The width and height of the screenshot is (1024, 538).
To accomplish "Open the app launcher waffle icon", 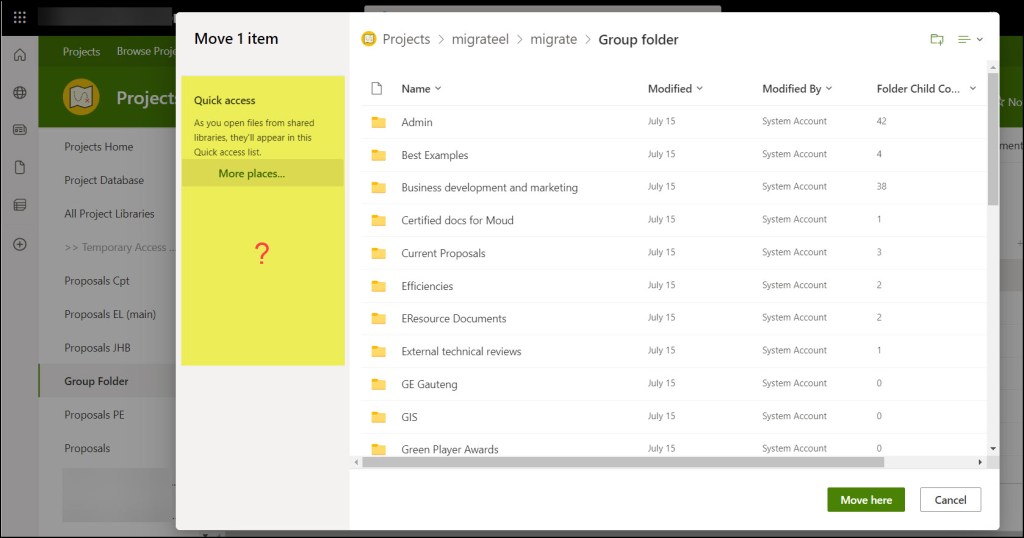I will (x=19, y=17).
